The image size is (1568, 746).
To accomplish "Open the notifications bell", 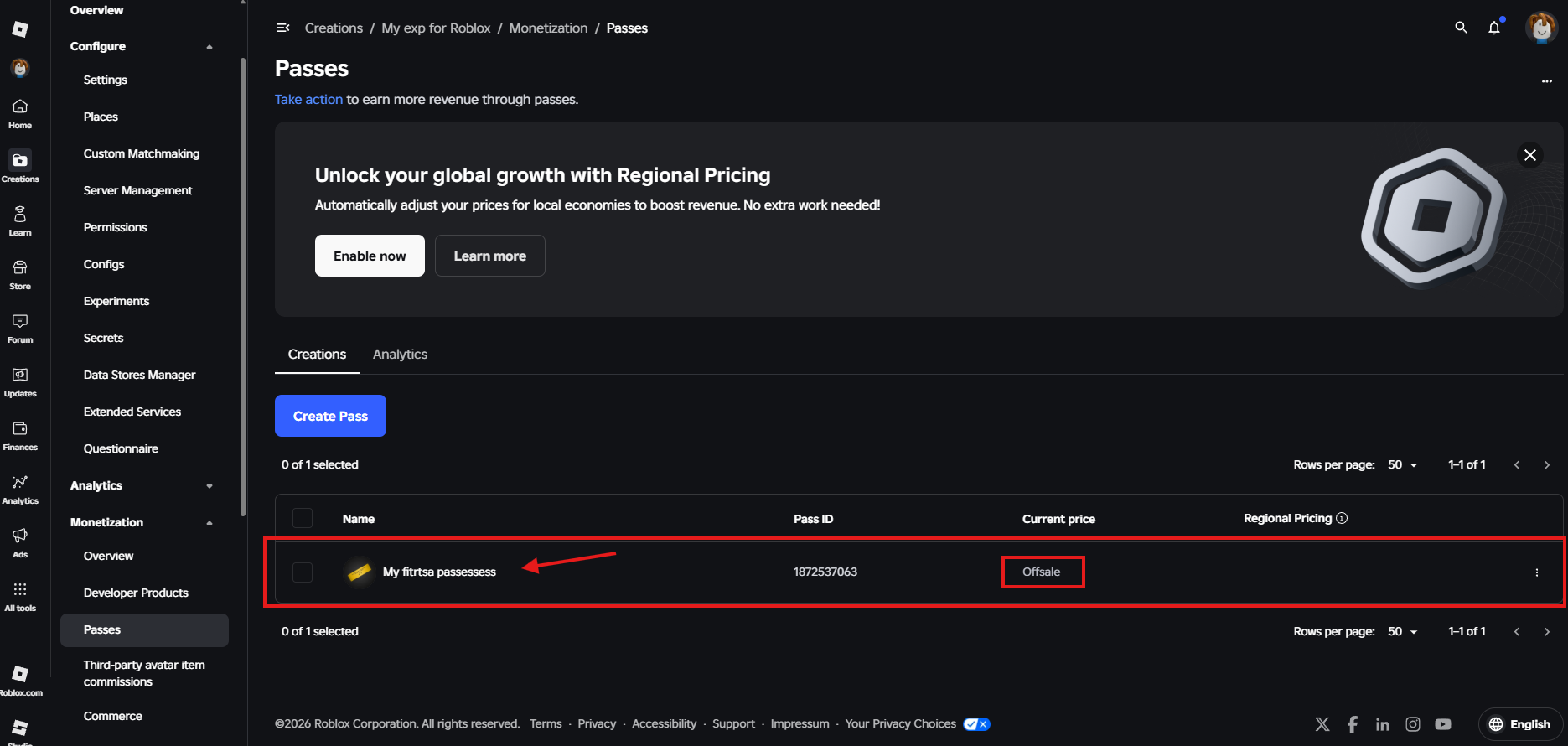I will [x=1494, y=28].
